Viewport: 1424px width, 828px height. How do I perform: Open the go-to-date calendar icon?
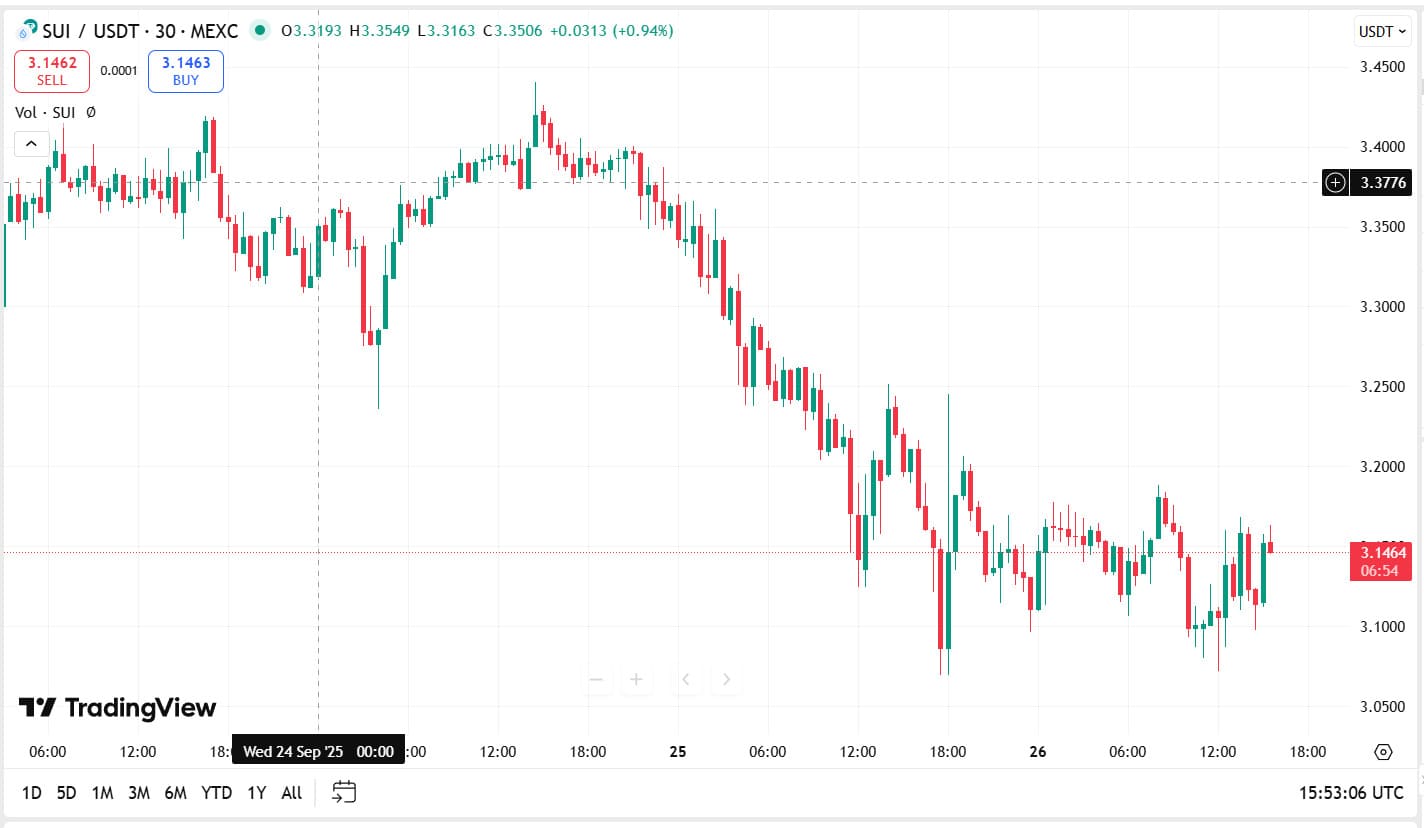coord(344,792)
